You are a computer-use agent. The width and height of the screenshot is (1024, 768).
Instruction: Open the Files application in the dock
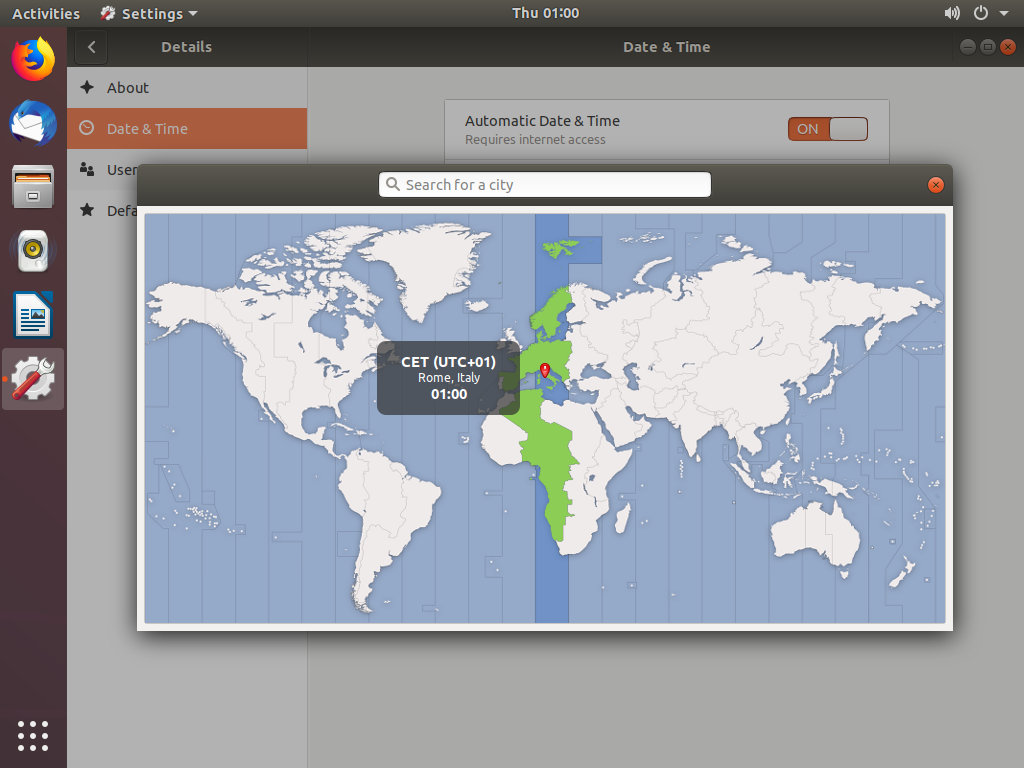(33, 185)
